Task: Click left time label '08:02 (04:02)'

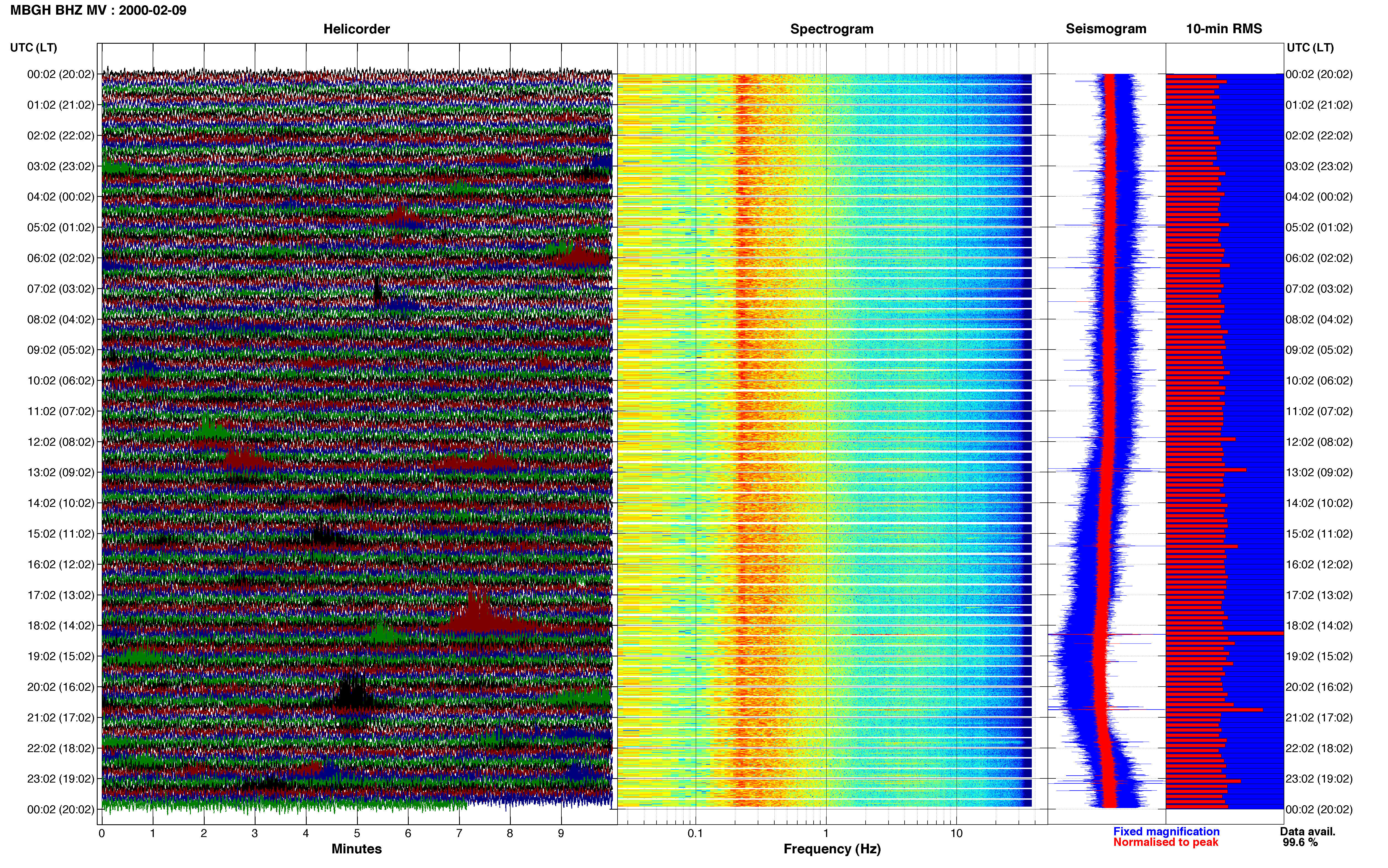Action: (x=61, y=319)
